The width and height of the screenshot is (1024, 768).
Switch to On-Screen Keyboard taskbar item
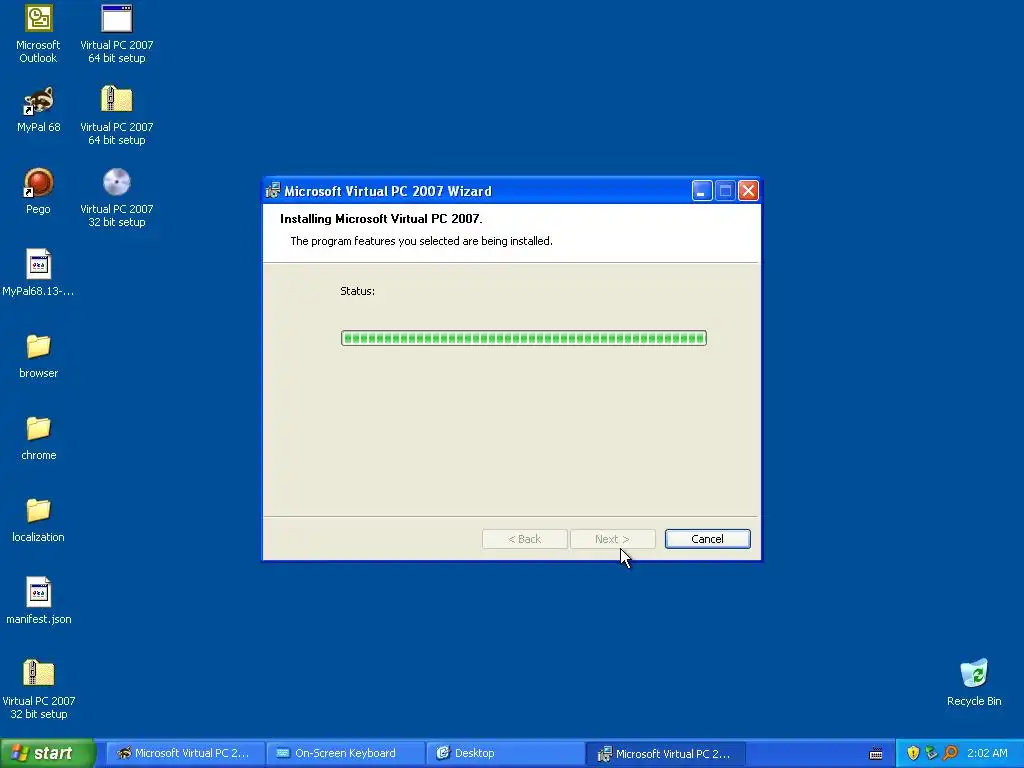[x=345, y=753]
